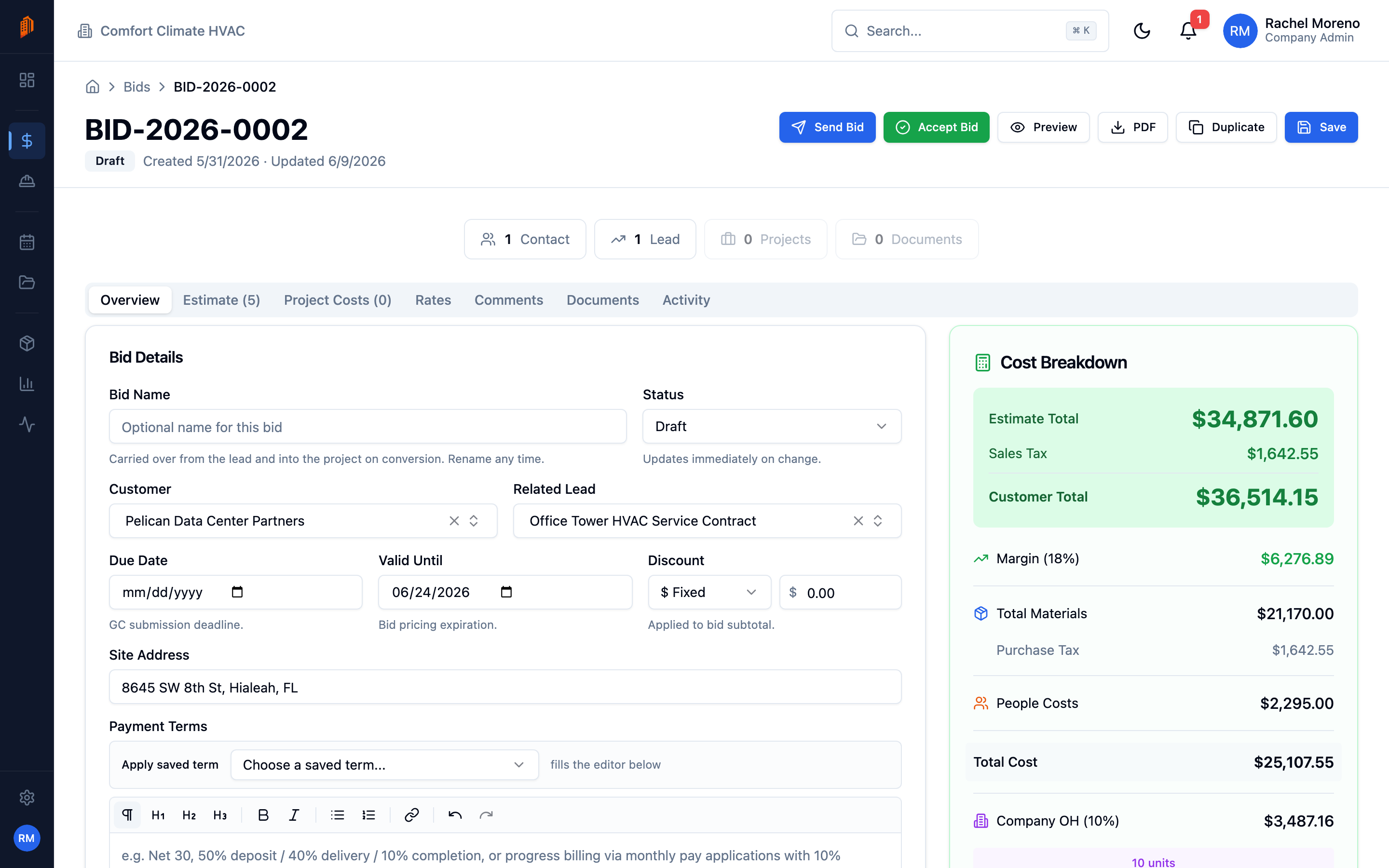Image resolution: width=1389 pixels, height=868 pixels.
Task: Switch to the Rates tab
Action: (x=433, y=299)
